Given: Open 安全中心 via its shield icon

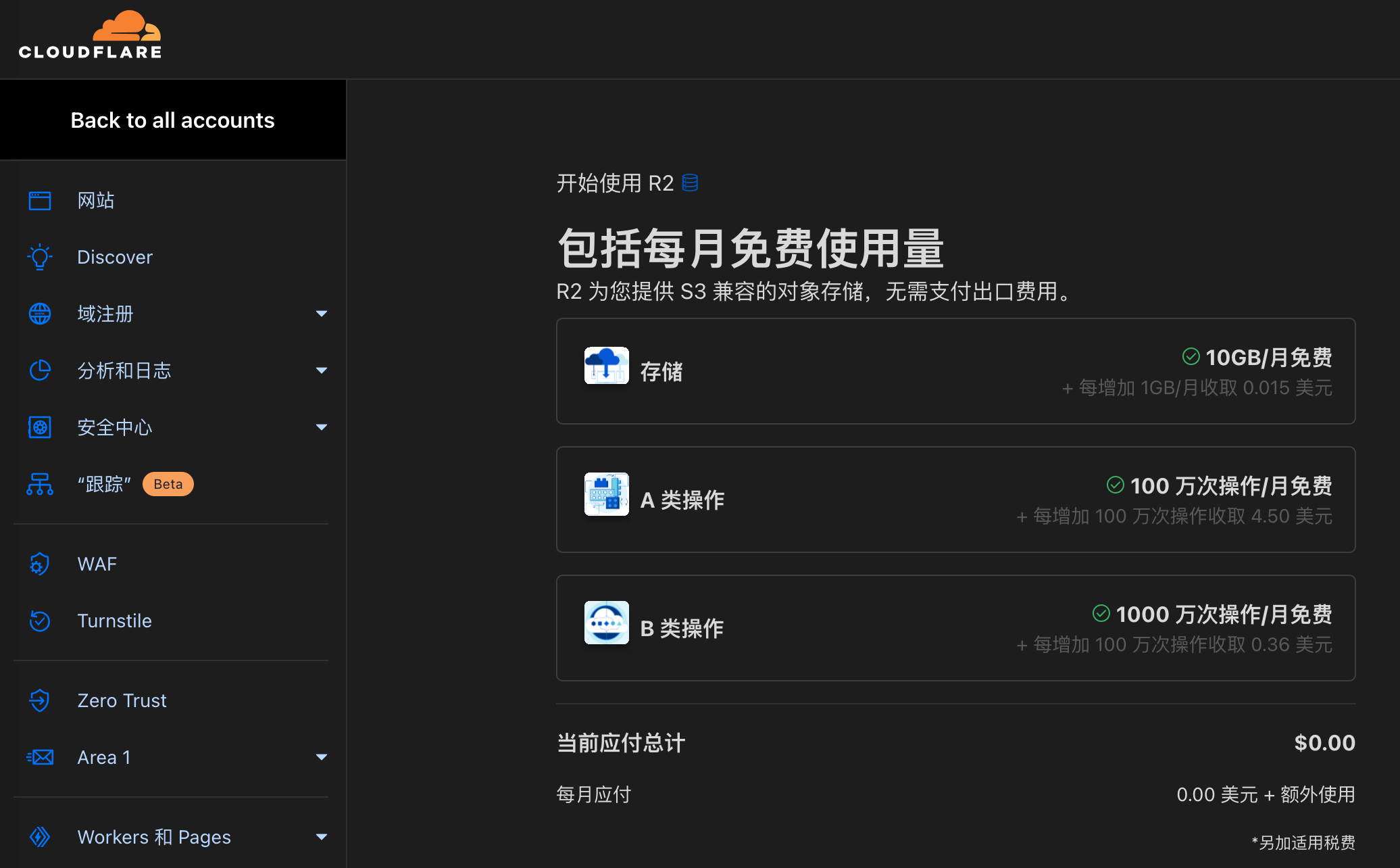Looking at the screenshot, I should tap(39, 427).
